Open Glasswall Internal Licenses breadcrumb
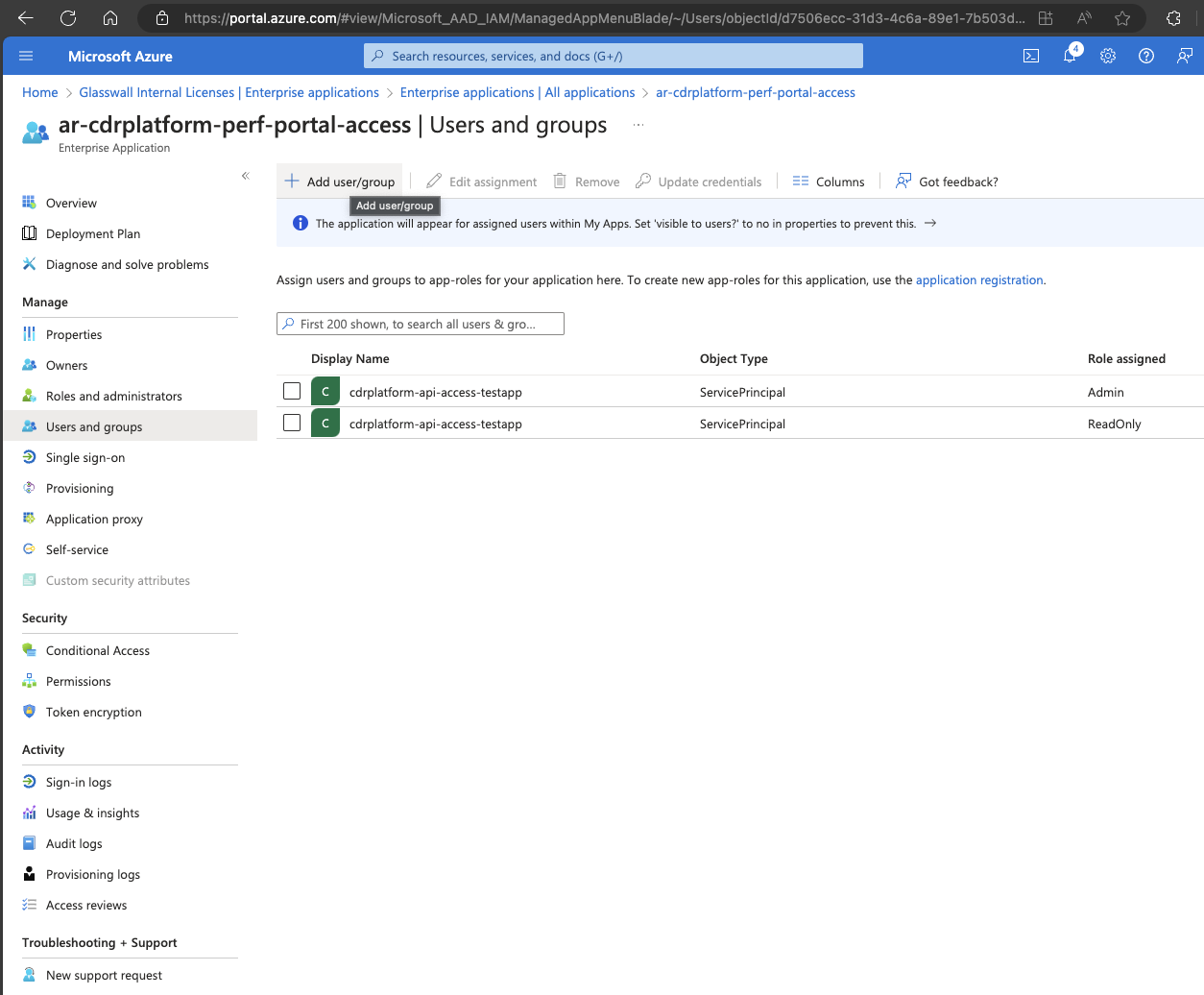The image size is (1204, 995). point(229,92)
